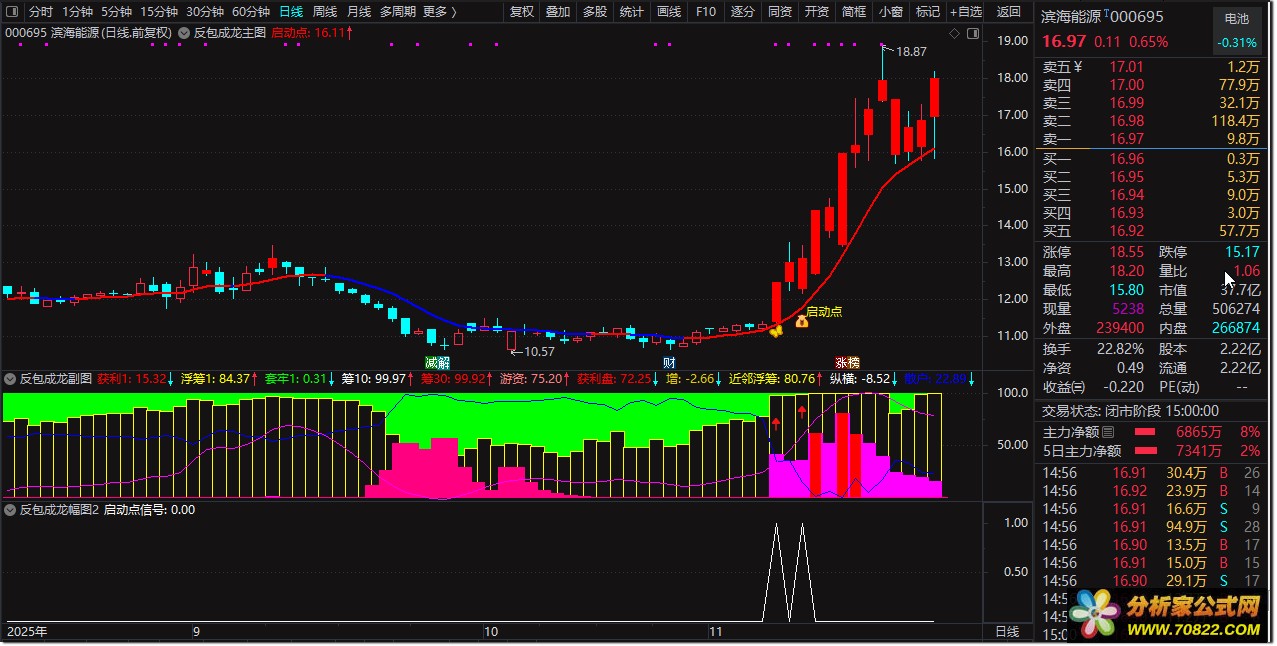Viewport: 1277px width, 646px height.
Task: Click the 启动点 lock marker on the chart
Action: coord(801,322)
